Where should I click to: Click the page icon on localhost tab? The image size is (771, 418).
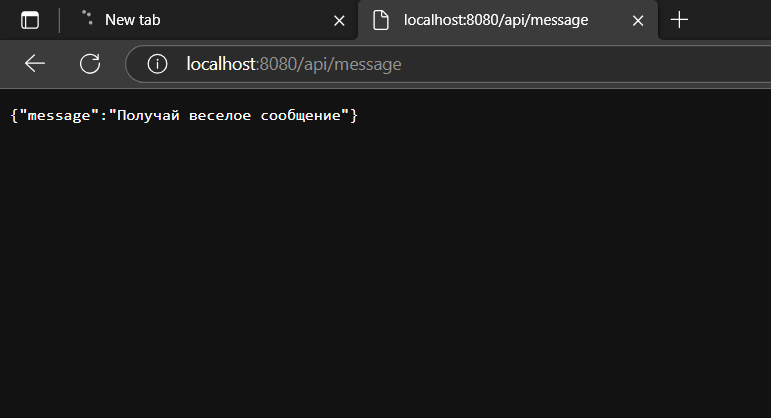click(x=380, y=20)
